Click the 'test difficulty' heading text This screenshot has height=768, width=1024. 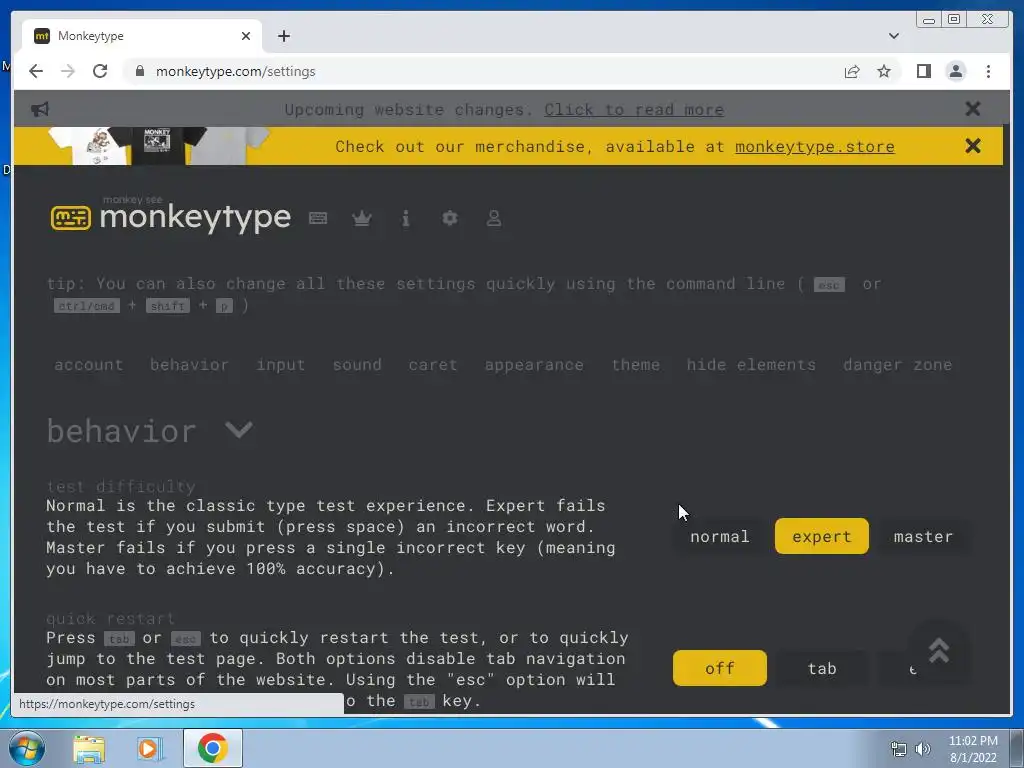121,487
